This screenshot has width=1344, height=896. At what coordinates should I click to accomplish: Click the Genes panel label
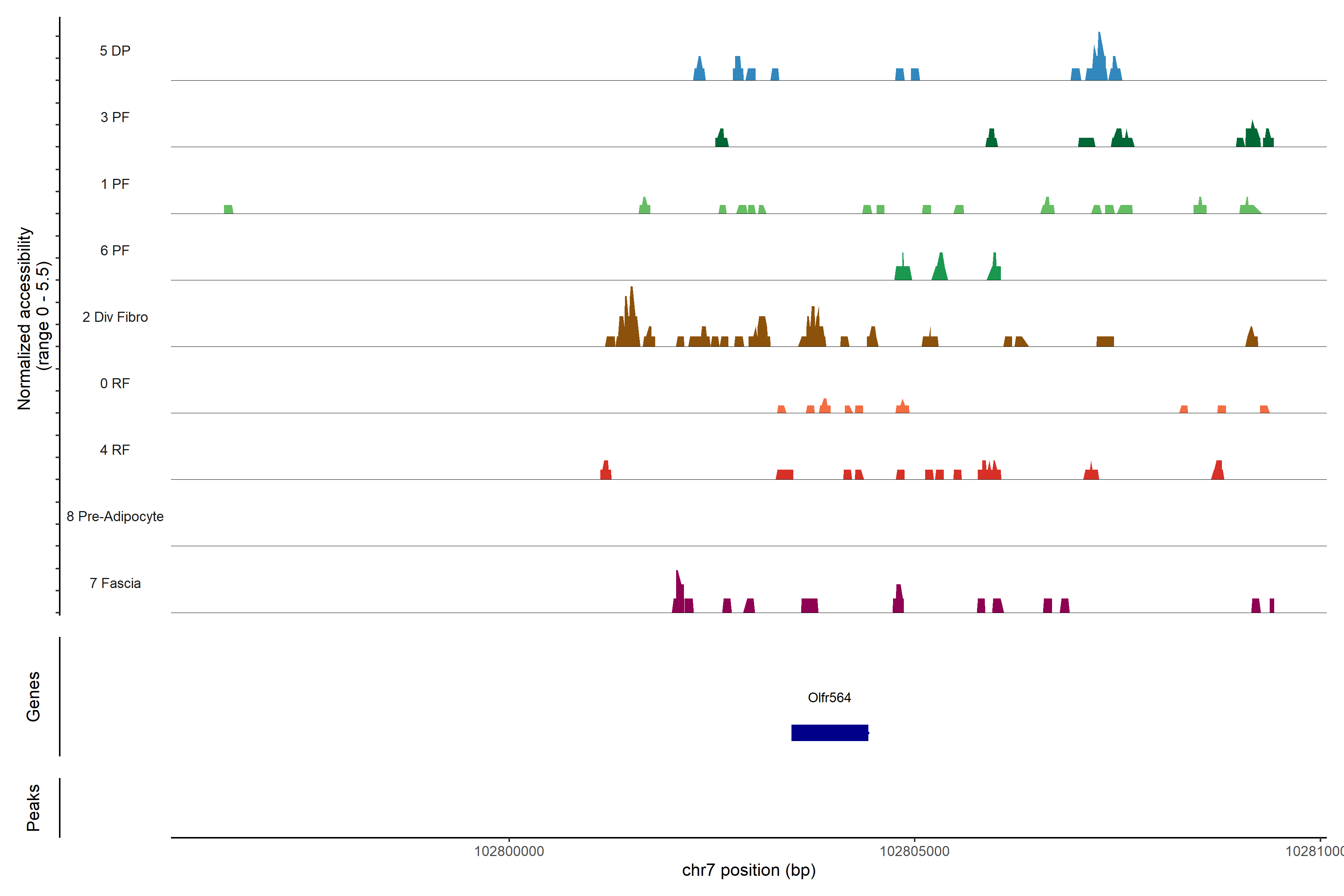point(33,697)
